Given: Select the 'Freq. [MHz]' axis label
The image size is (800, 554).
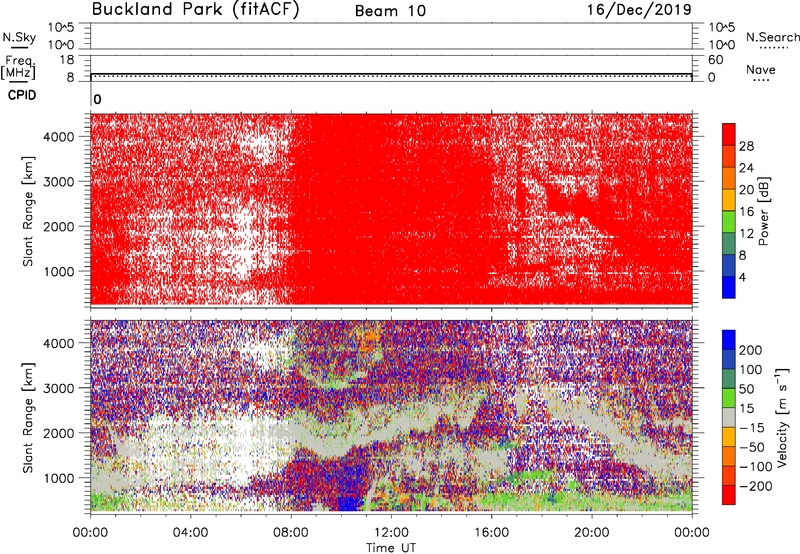Looking at the screenshot, I should (18, 68).
